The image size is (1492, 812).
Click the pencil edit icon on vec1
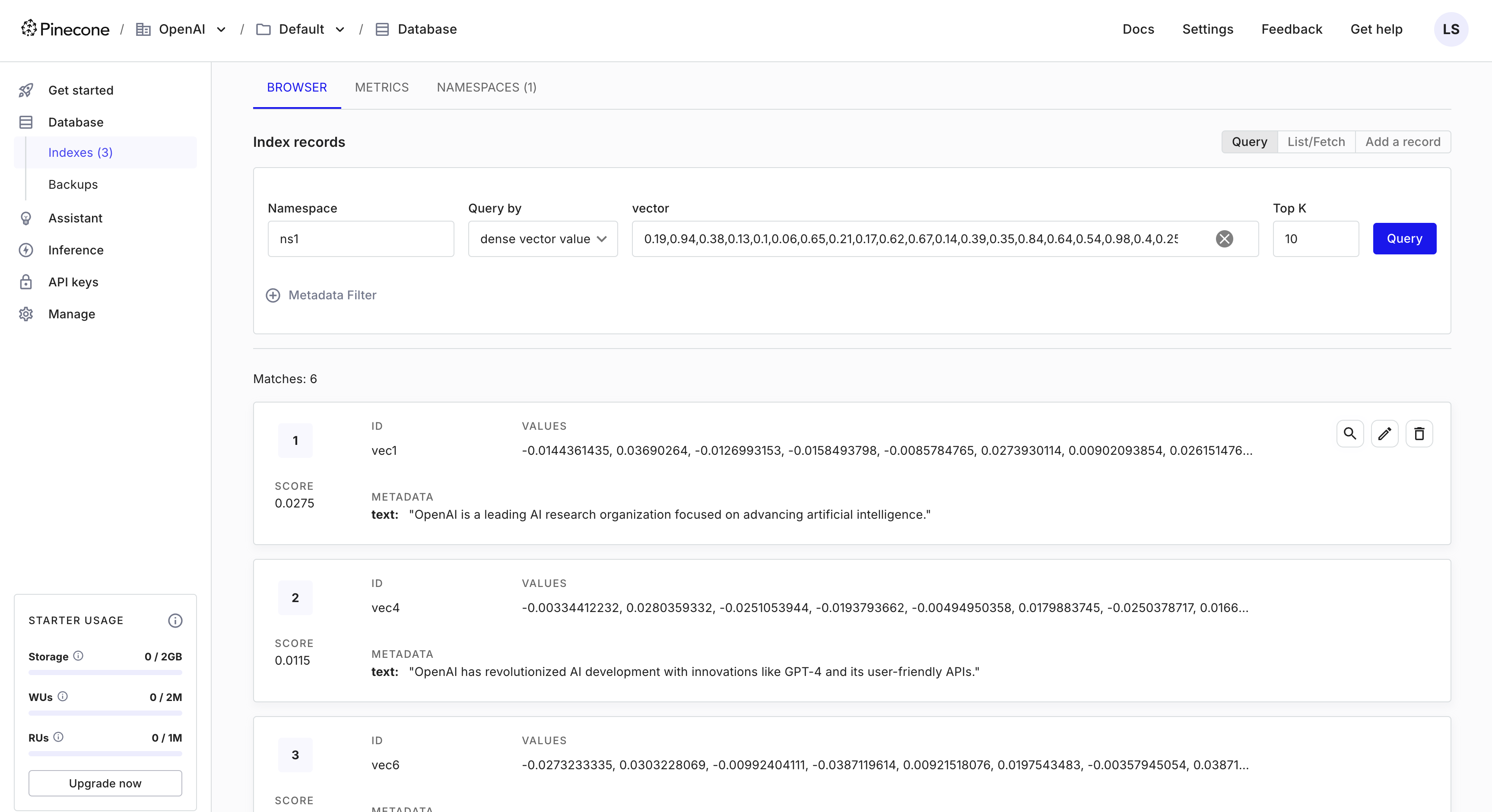coord(1384,434)
